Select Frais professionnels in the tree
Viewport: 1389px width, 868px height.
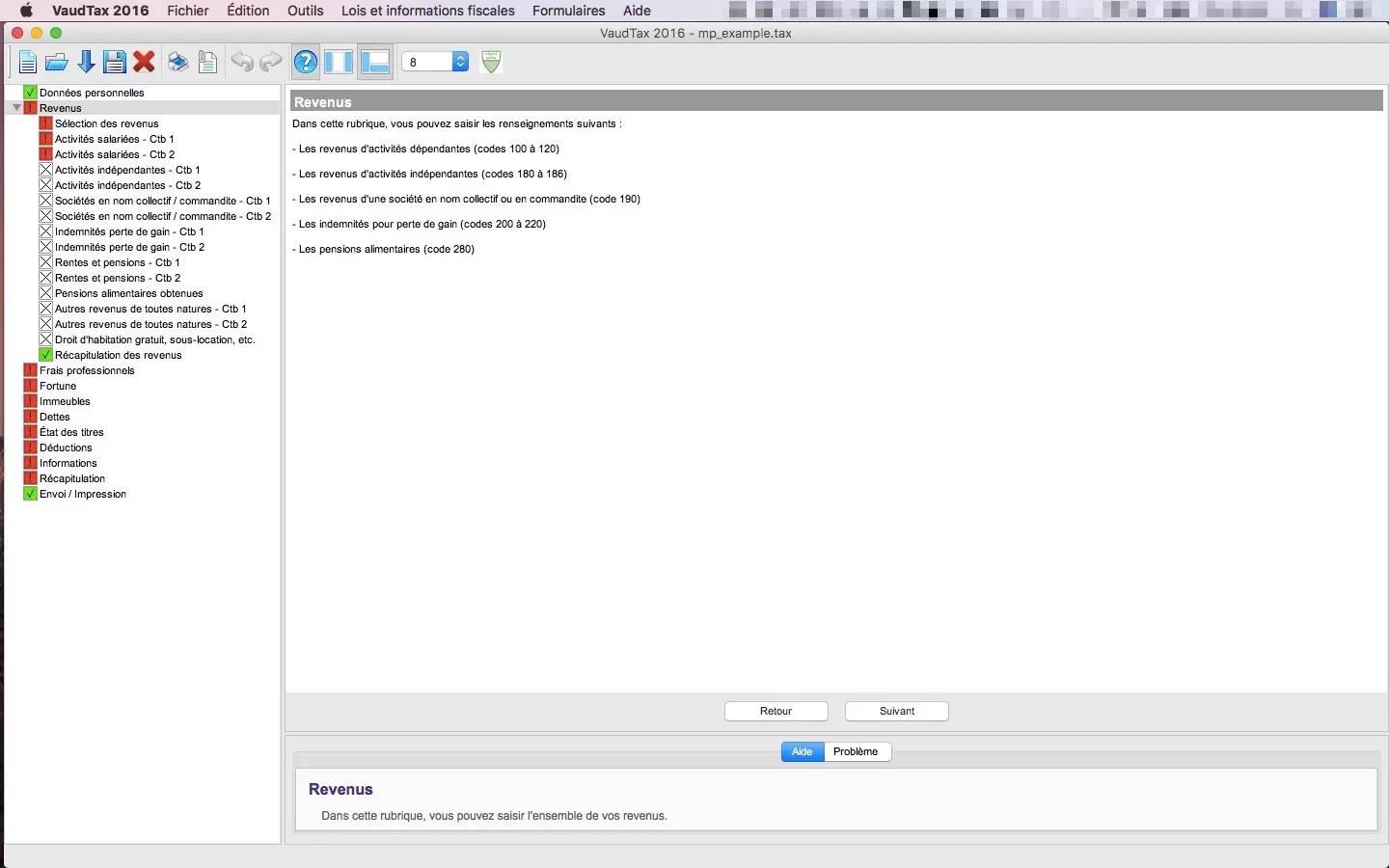pos(87,370)
